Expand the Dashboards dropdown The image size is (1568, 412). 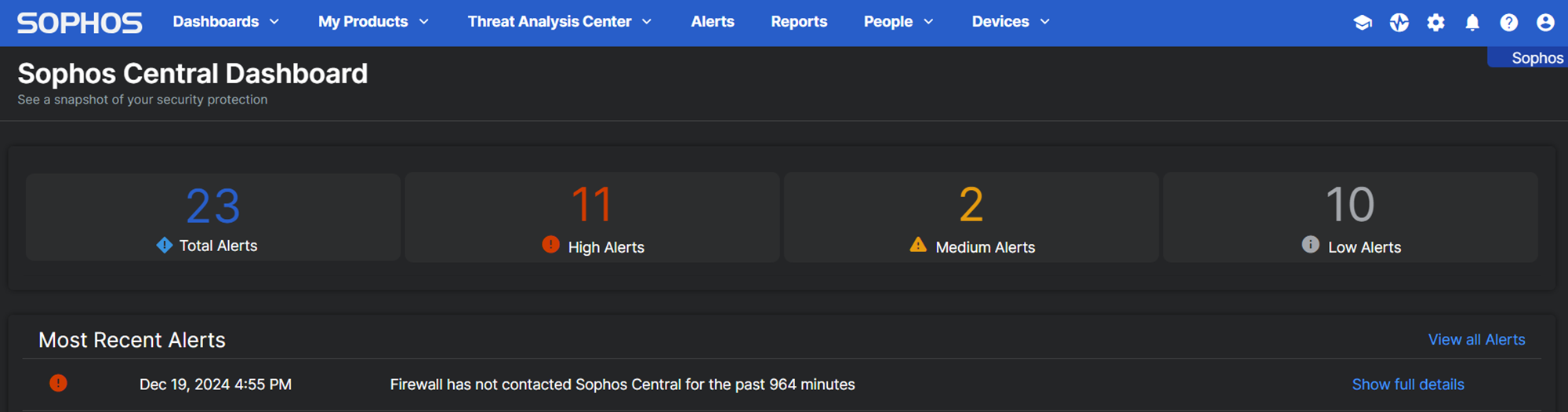pos(226,22)
